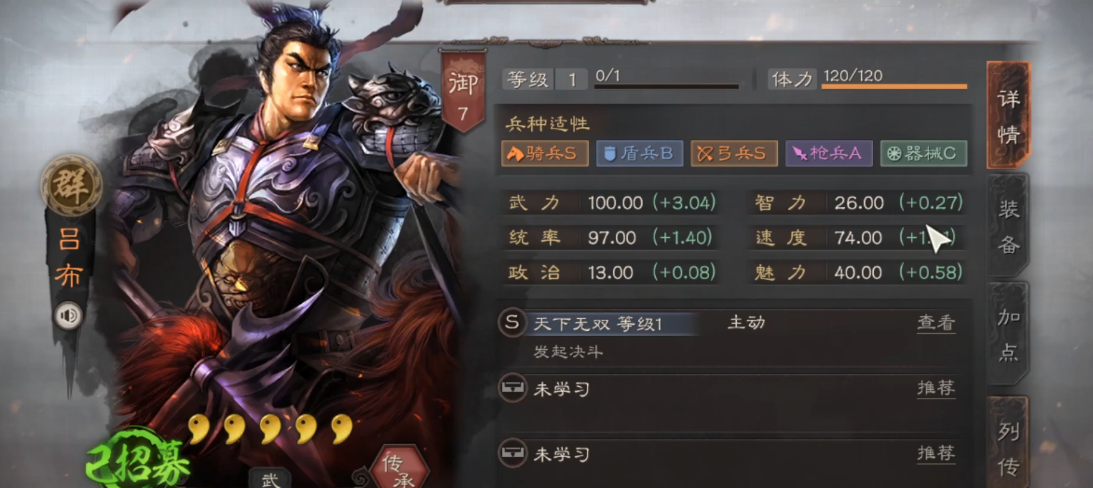View 天下无双 skill details via 查看

935,323
